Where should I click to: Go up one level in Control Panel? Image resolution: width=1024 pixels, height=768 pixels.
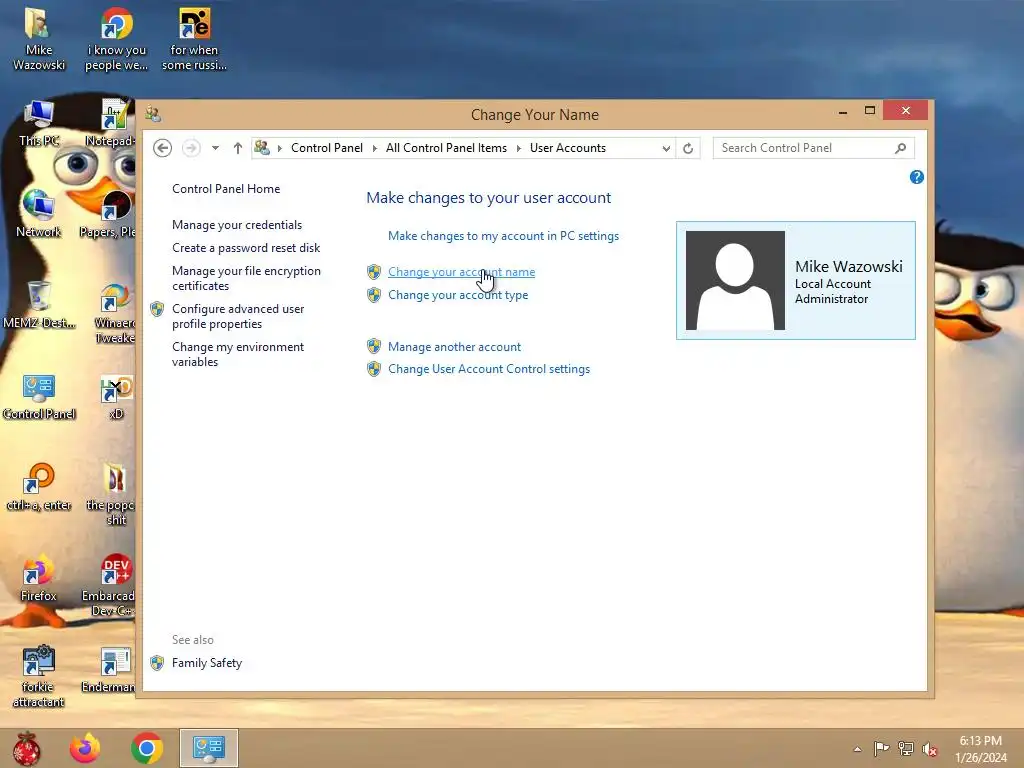pos(238,148)
